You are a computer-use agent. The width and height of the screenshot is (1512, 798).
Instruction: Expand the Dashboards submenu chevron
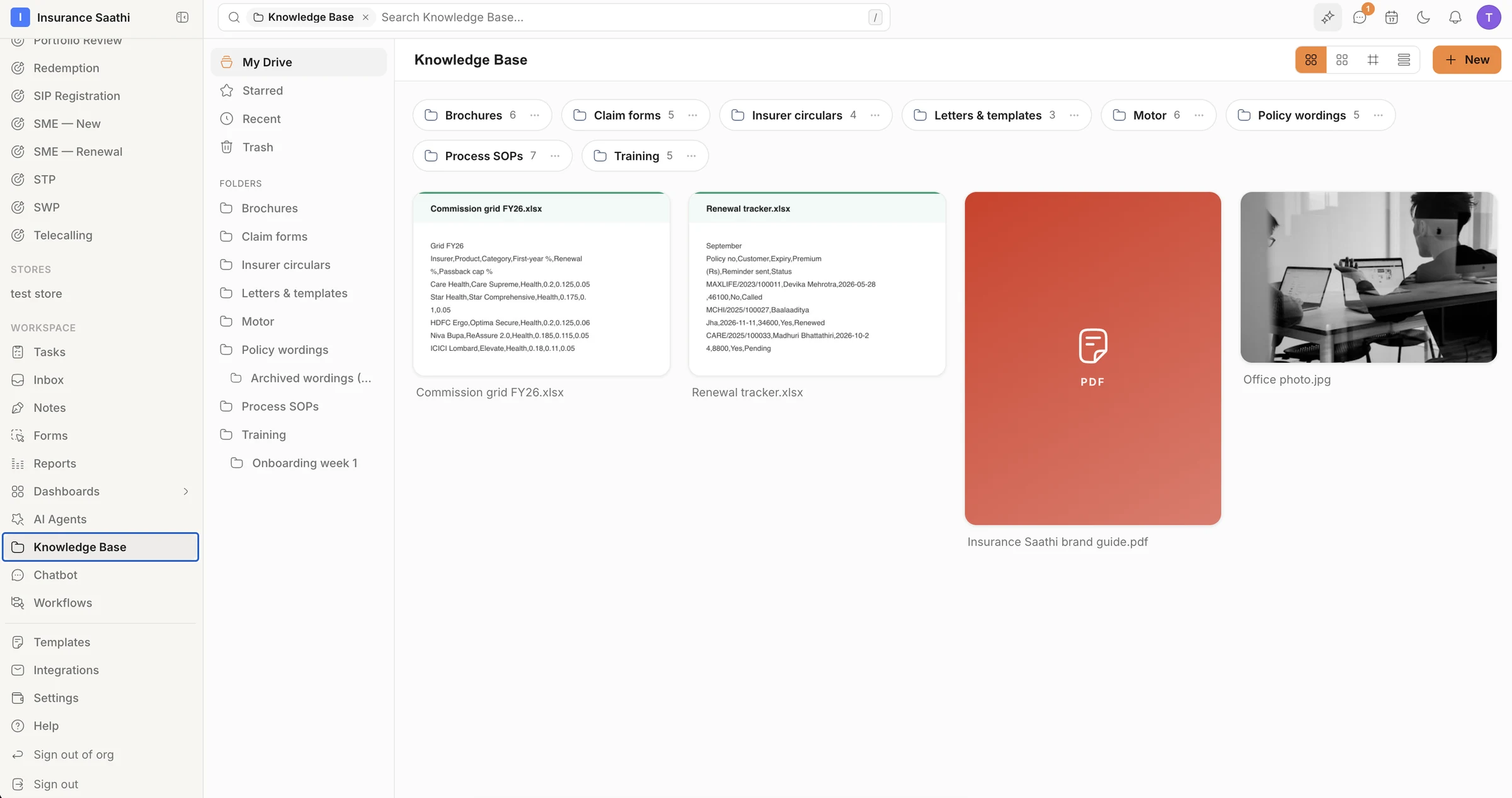coord(186,491)
